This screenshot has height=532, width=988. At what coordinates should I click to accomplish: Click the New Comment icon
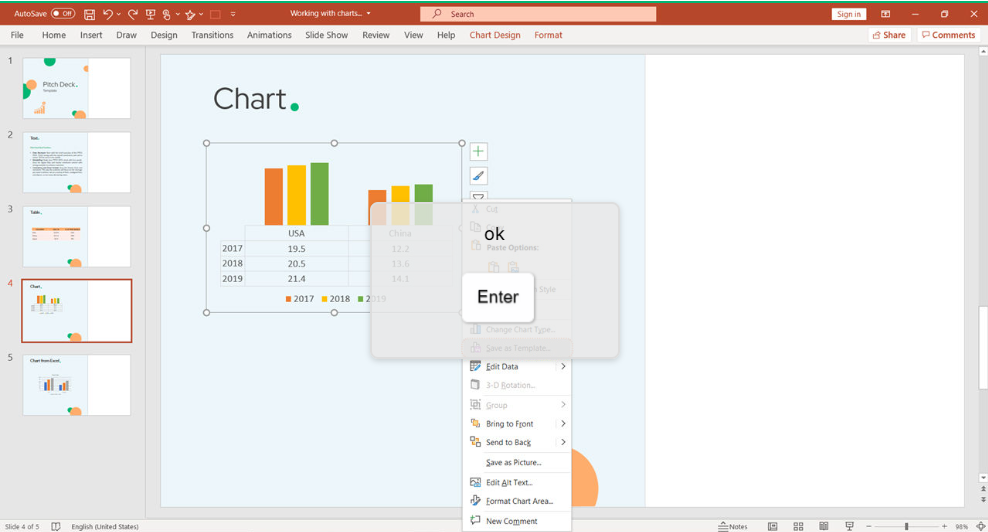(x=475, y=521)
